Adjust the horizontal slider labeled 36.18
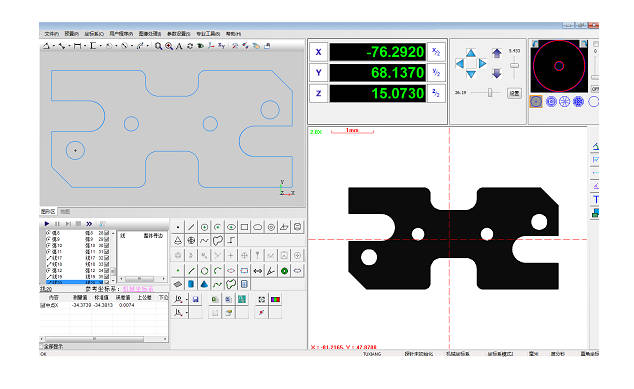 pyautogui.click(x=489, y=93)
